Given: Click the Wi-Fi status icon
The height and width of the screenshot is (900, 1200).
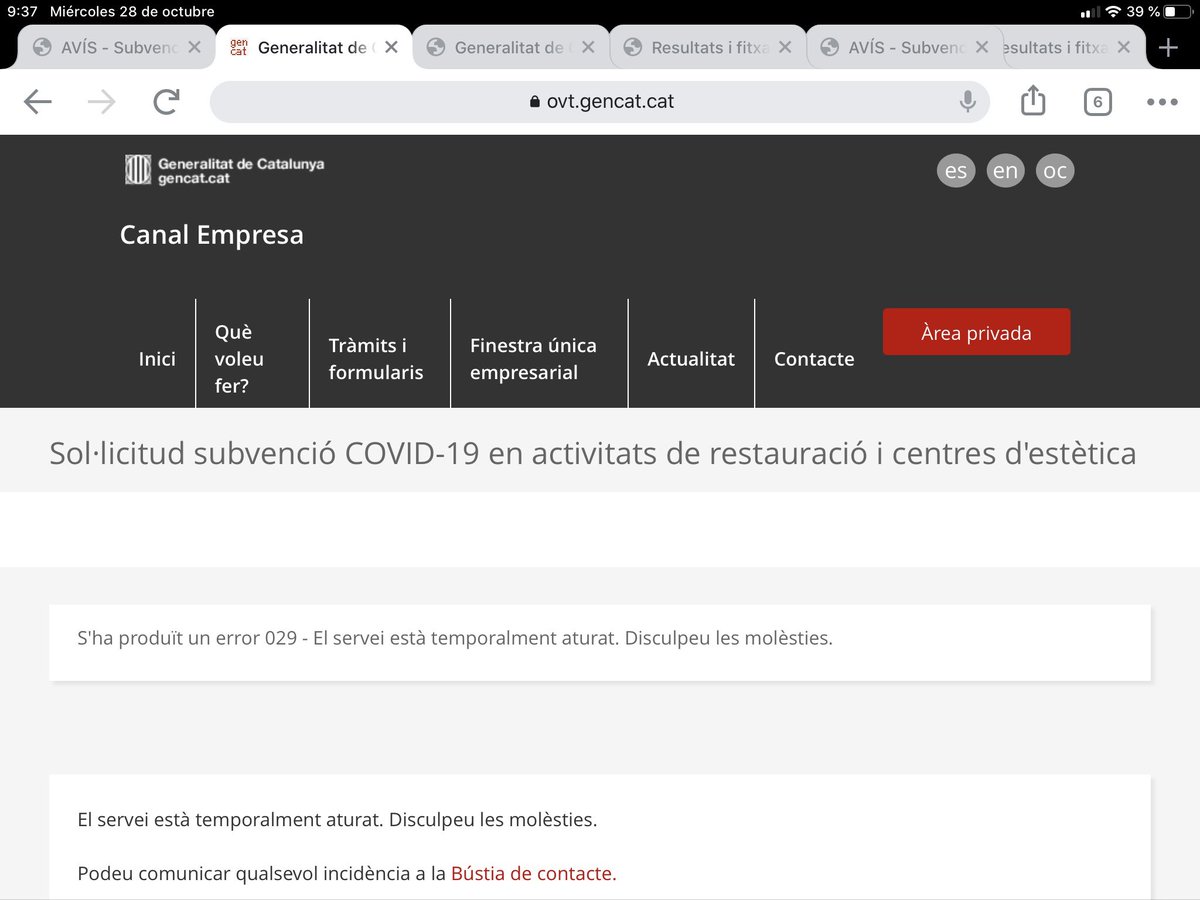Looking at the screenshot, I should tap(1113, 12).
